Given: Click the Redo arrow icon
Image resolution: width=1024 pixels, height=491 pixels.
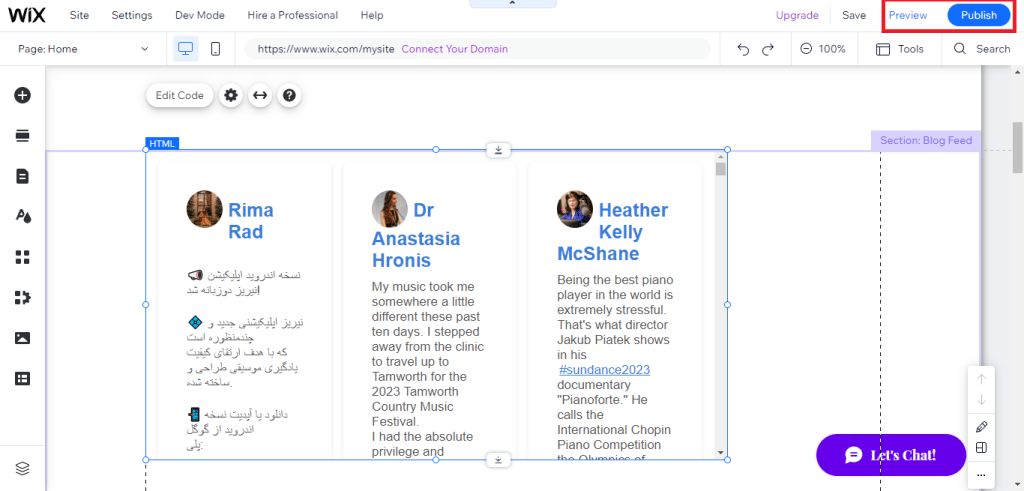Looking at the screenshot, I should [768, 49].
